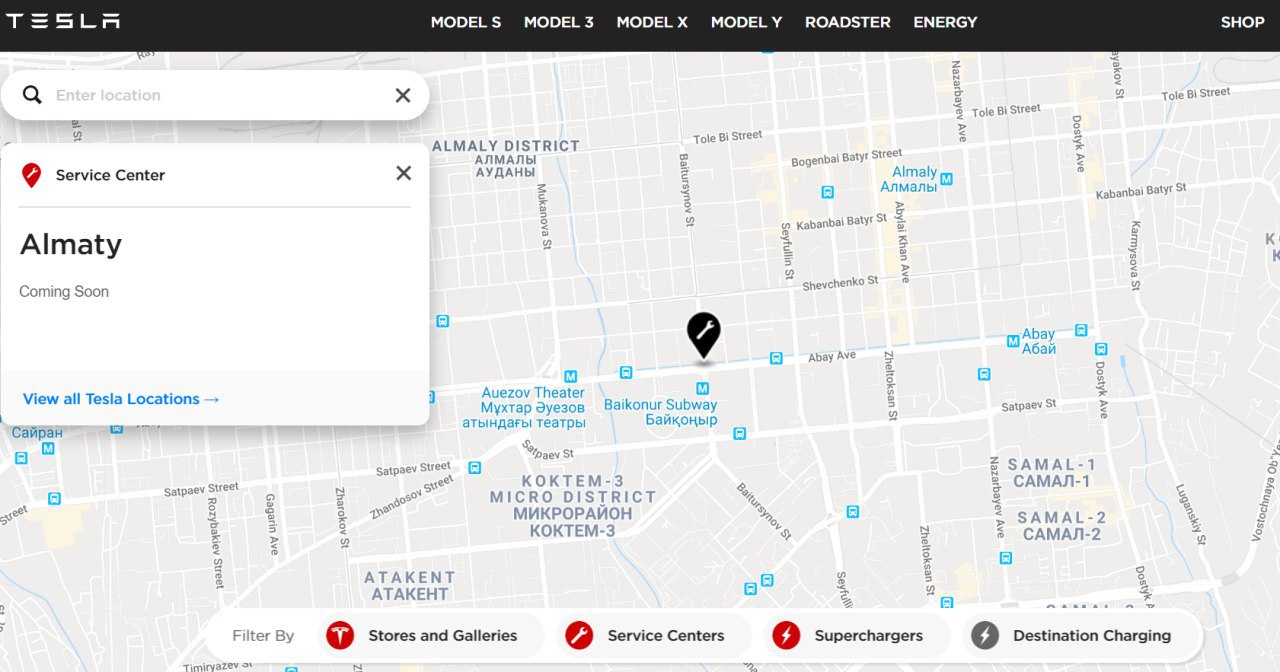The height and width of the screenshot is (672, 1280).
Task: Open the Model S menu
Action: (466, 22)
